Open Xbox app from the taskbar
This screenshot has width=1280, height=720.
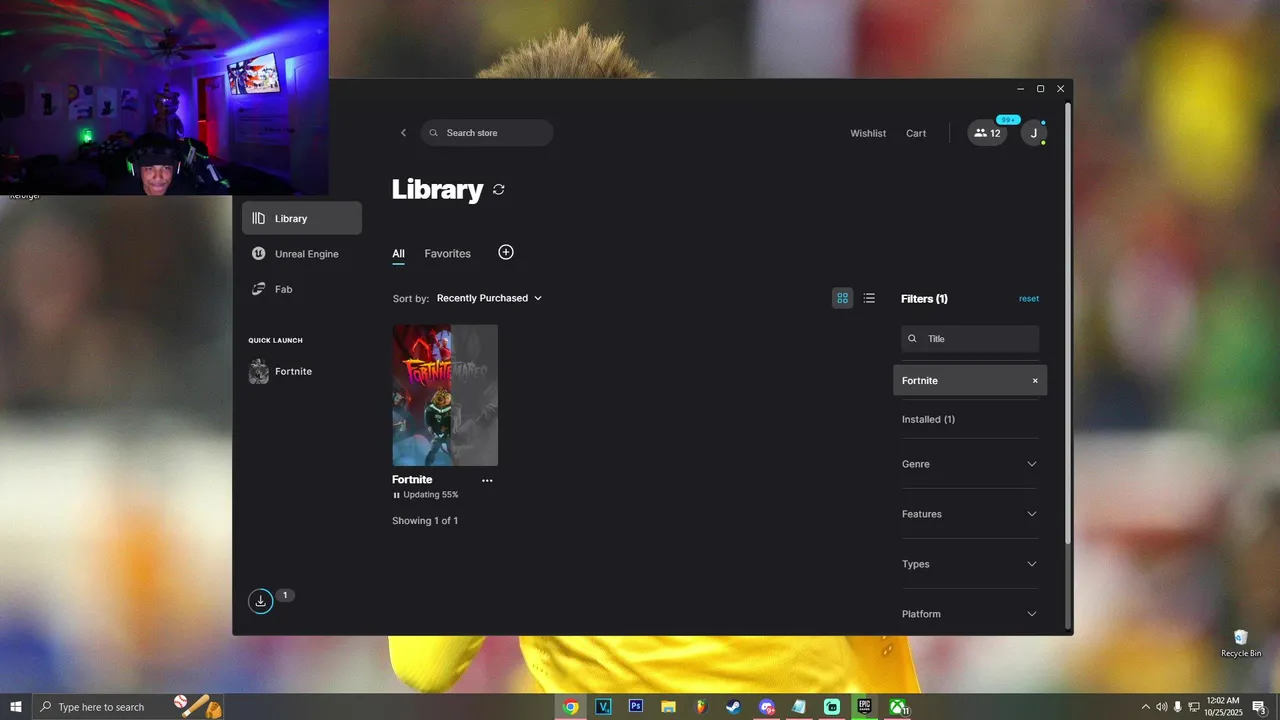click(x=898, y=707)
